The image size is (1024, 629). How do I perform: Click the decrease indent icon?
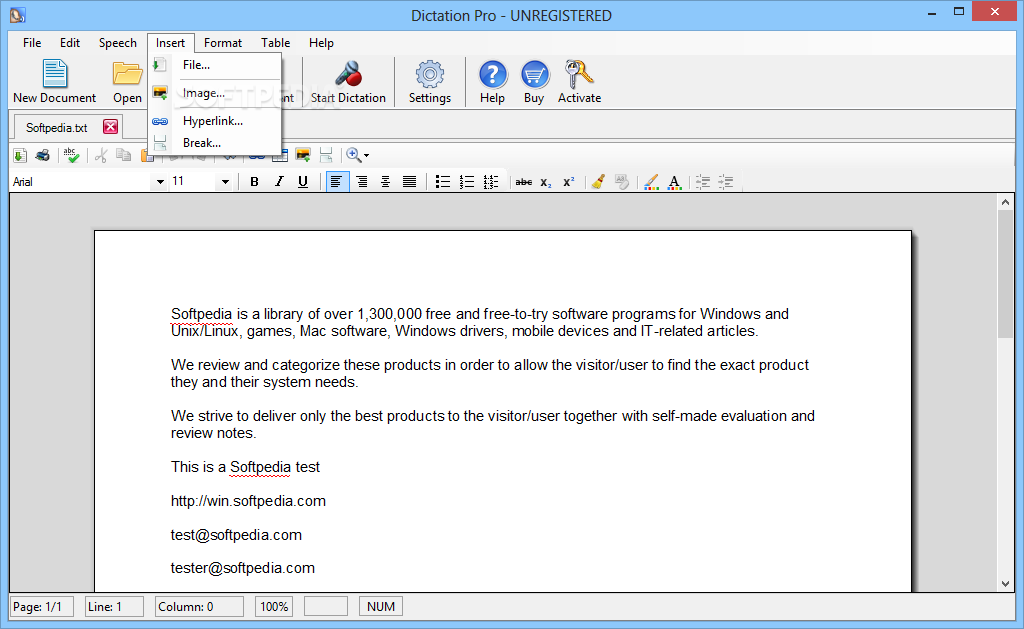tap(703, 182)
